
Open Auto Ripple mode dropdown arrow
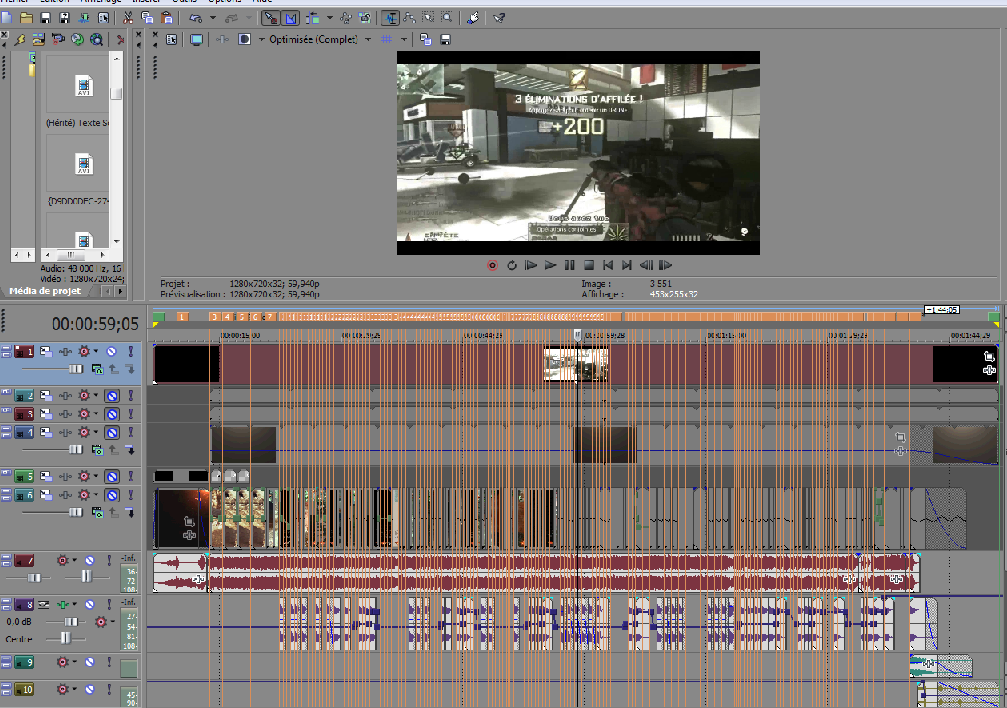(x=329, y=18)
